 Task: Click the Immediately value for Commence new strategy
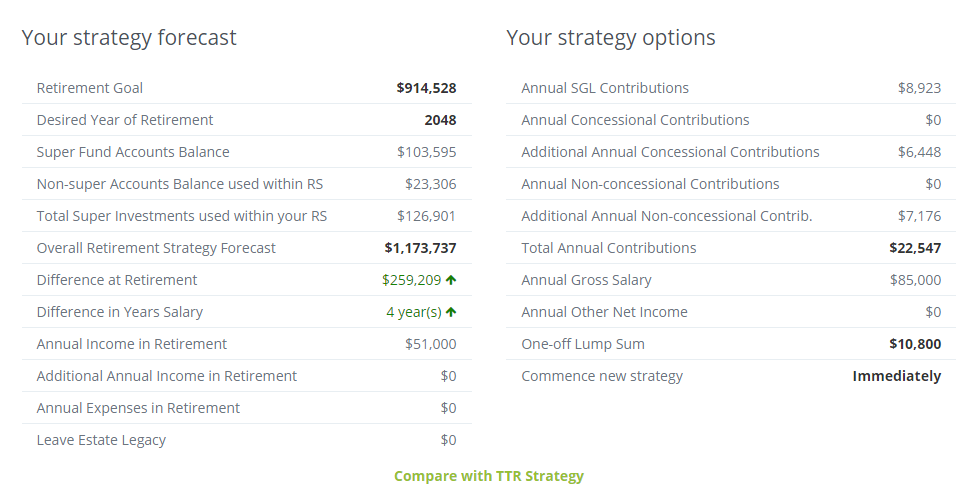tap(896, 376)
